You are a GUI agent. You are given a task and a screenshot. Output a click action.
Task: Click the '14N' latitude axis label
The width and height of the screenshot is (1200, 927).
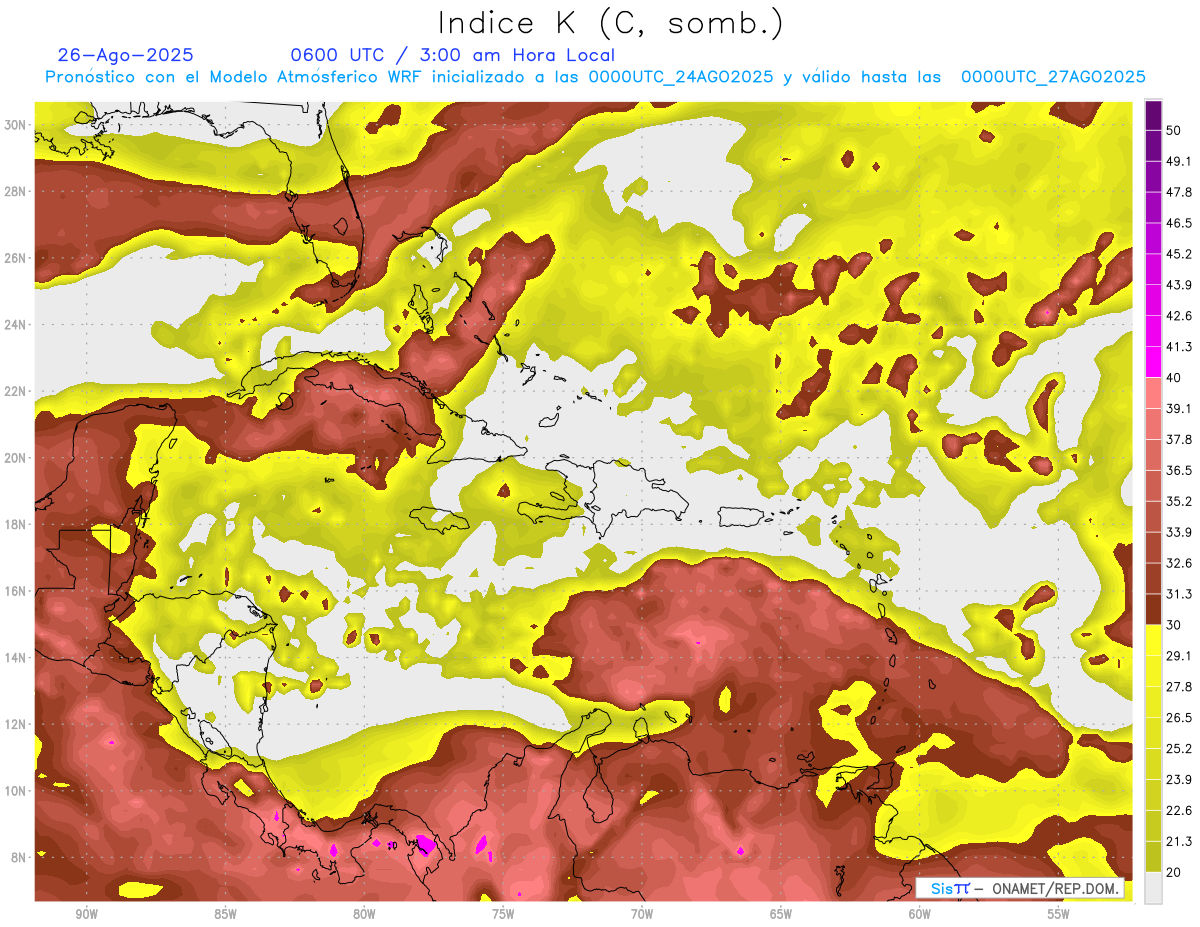[16, 658]
